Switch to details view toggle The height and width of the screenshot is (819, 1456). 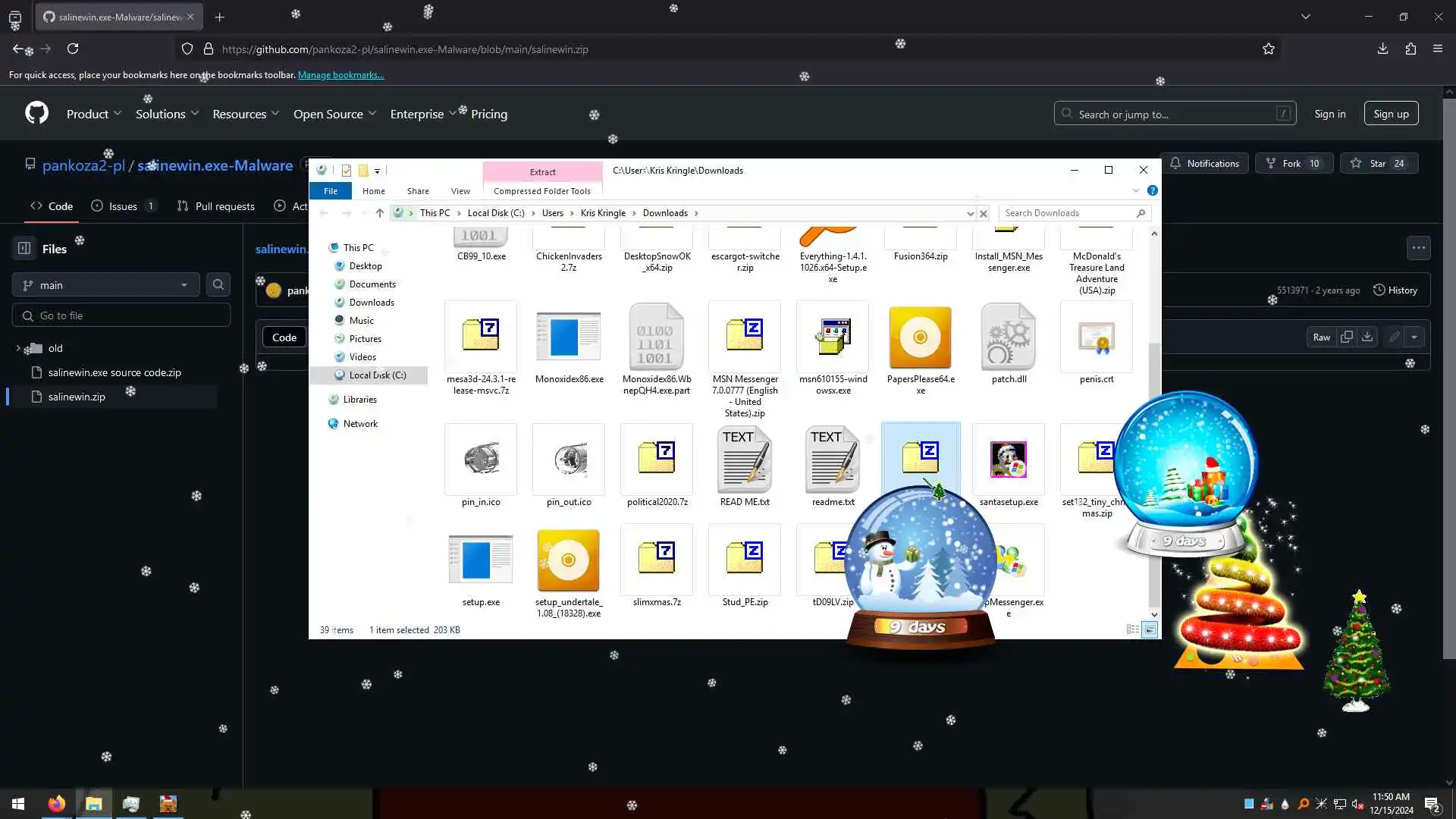(x=1132, y=629)
